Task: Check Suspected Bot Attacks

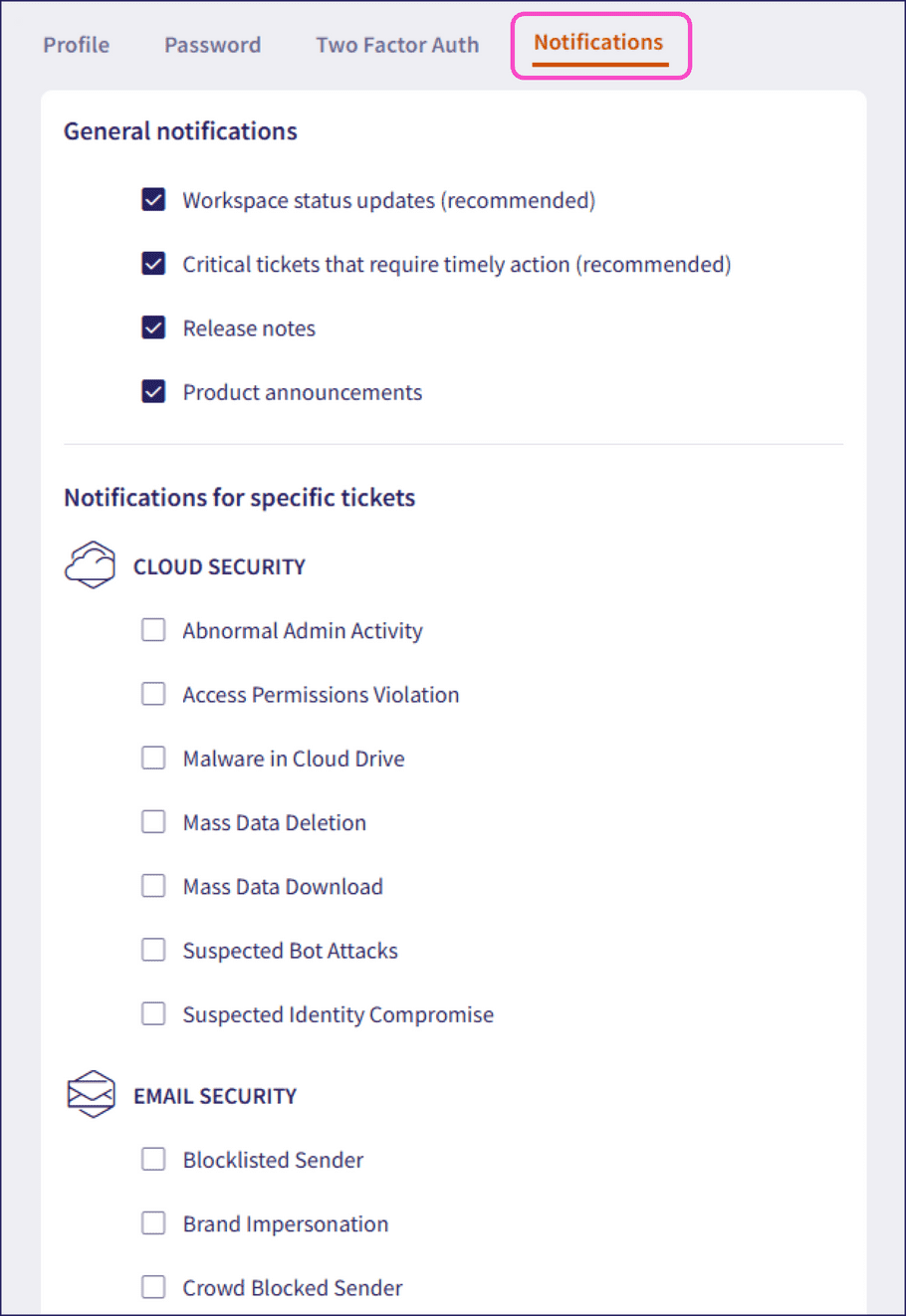Action: tap(153, 949)
